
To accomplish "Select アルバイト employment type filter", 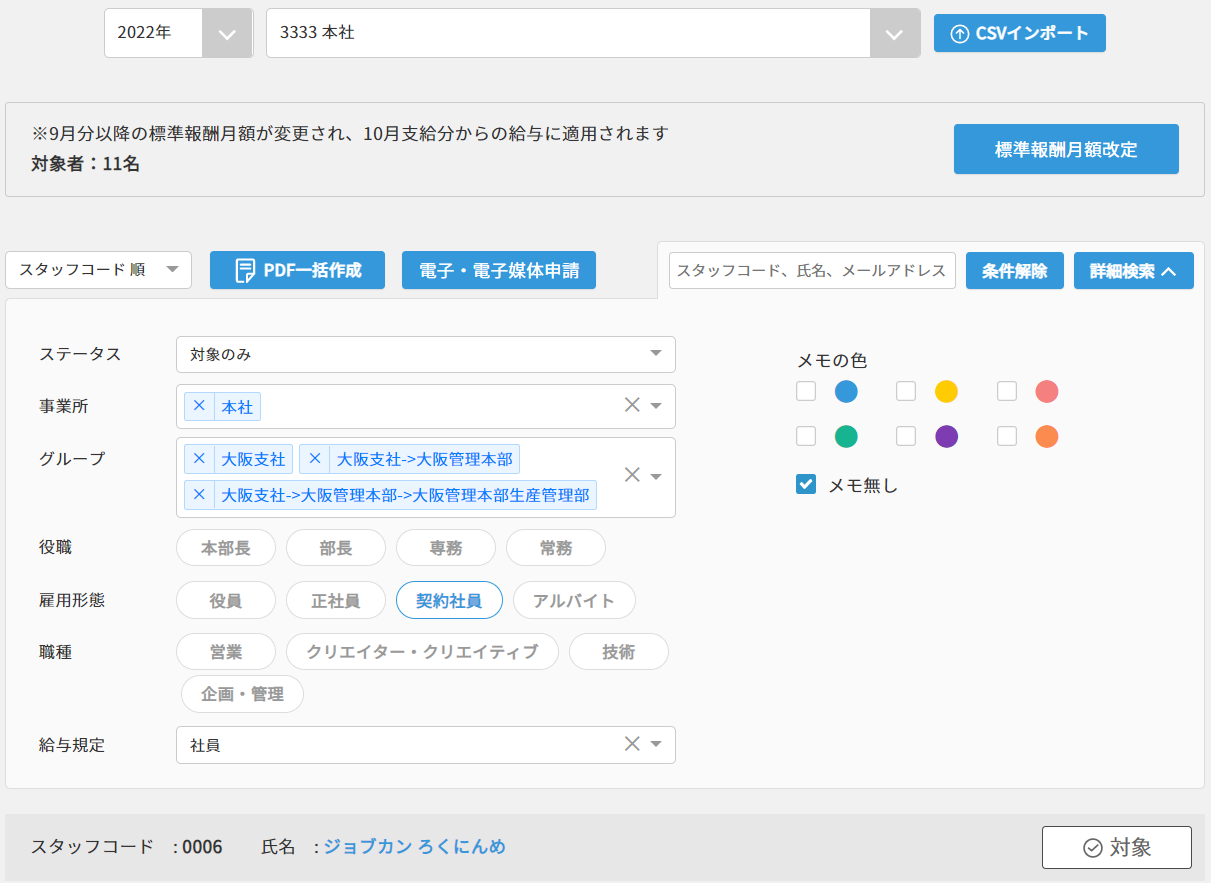I will click(574, 601).
